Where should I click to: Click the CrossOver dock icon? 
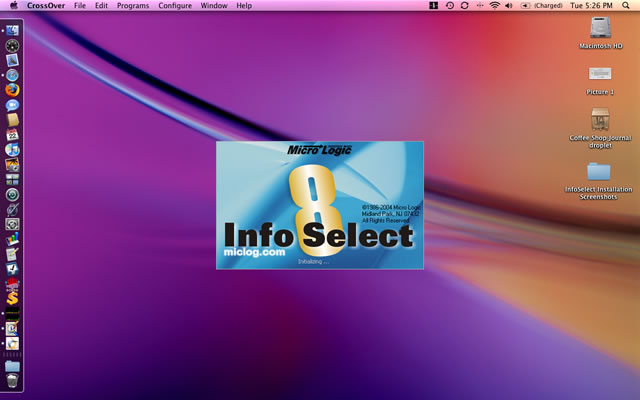pos(12,328)
